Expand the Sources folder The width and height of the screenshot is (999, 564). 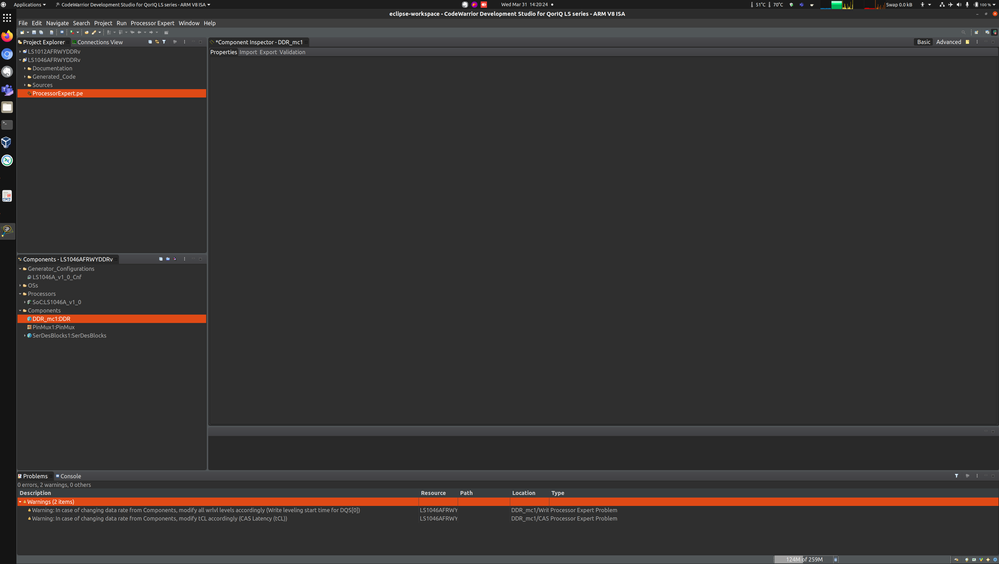25,85
